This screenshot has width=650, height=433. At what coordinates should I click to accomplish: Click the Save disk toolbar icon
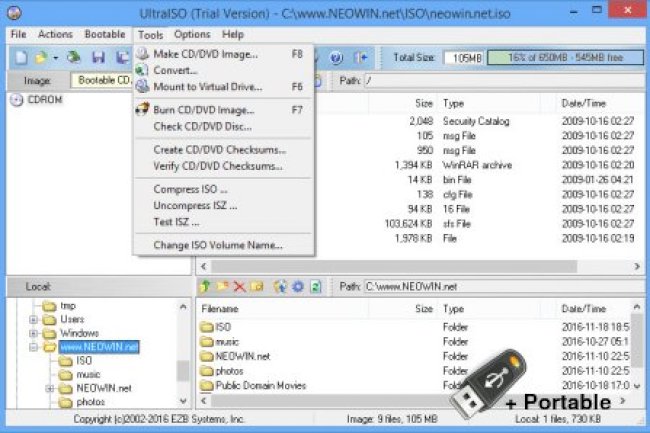(x=98, y=57)
